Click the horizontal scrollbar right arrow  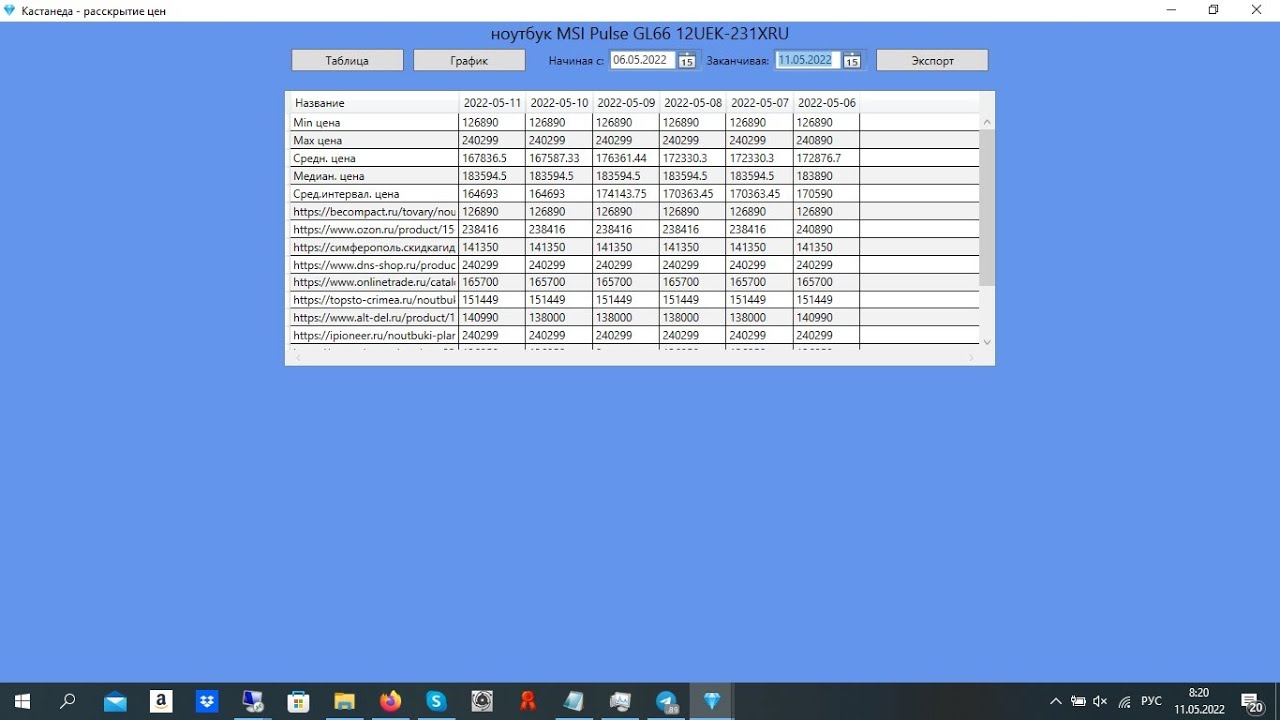point(971,357)
